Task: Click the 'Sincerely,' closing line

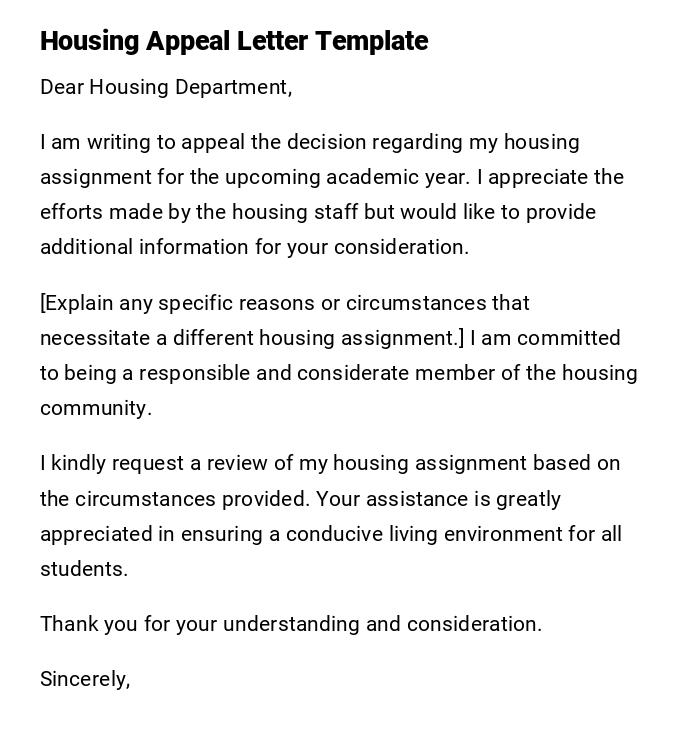Action: coord(85,679)
